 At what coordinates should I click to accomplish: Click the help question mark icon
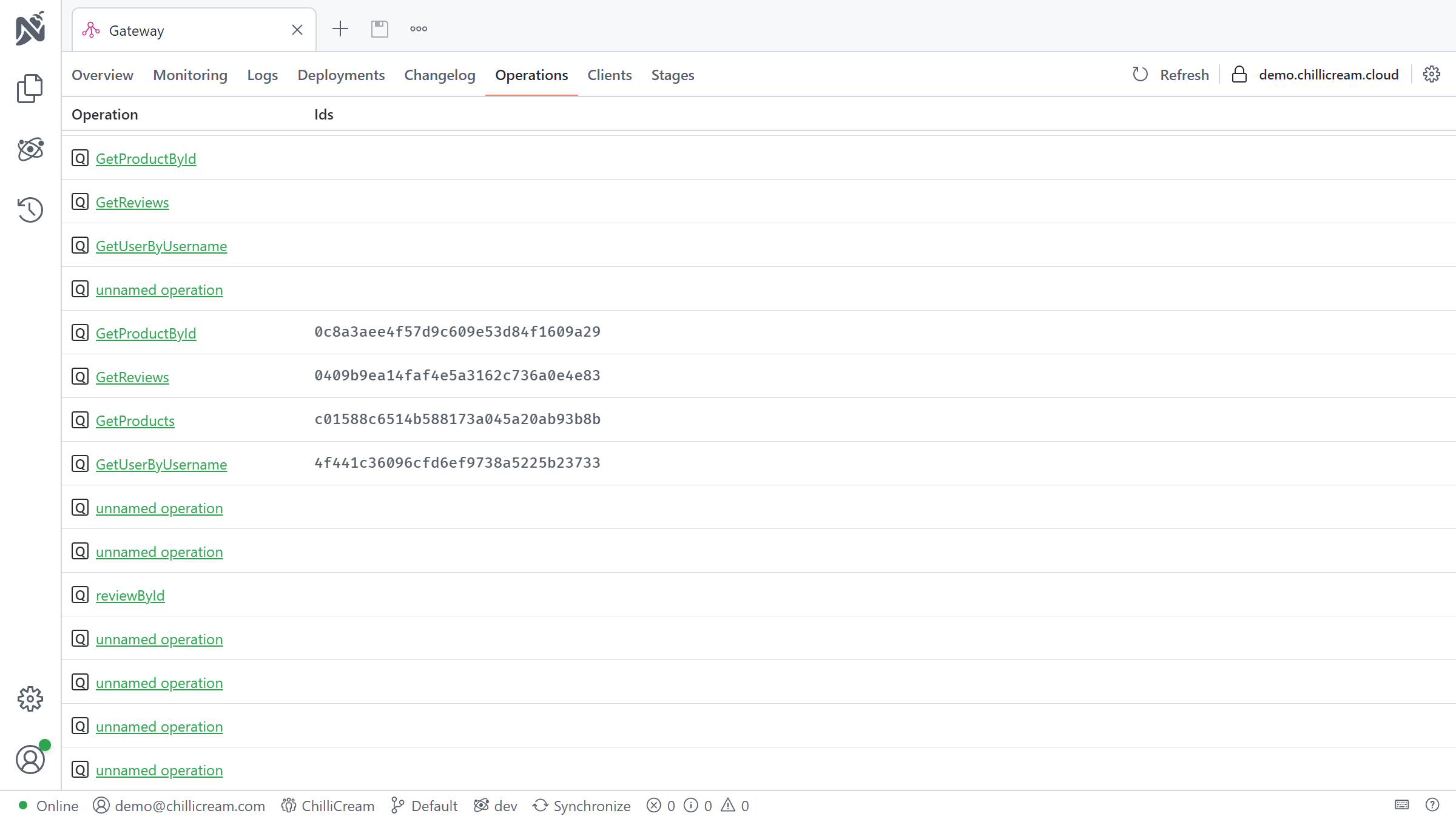(1432, 805)
